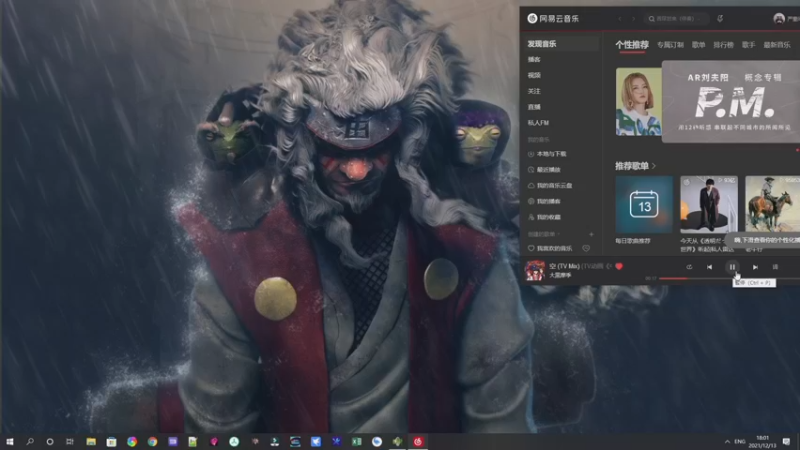This screenshot has height=450, width=800.
Task: Go forward with the right arrow in header
Action: pyautogui.click(x=634, y=19)
